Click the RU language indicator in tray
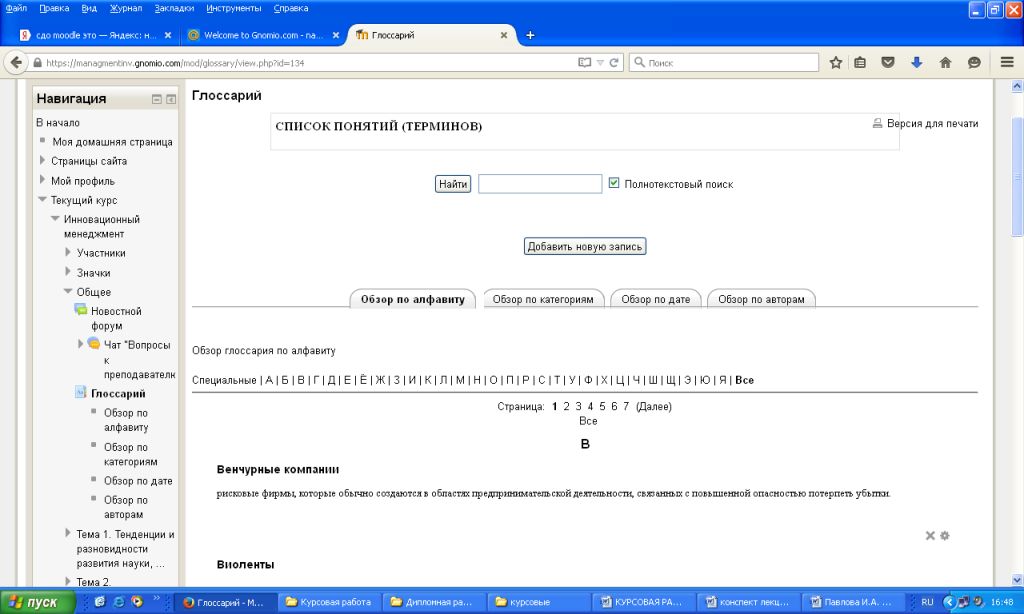This screenshot has height=614, width=1024. click(x=927, y=602)
